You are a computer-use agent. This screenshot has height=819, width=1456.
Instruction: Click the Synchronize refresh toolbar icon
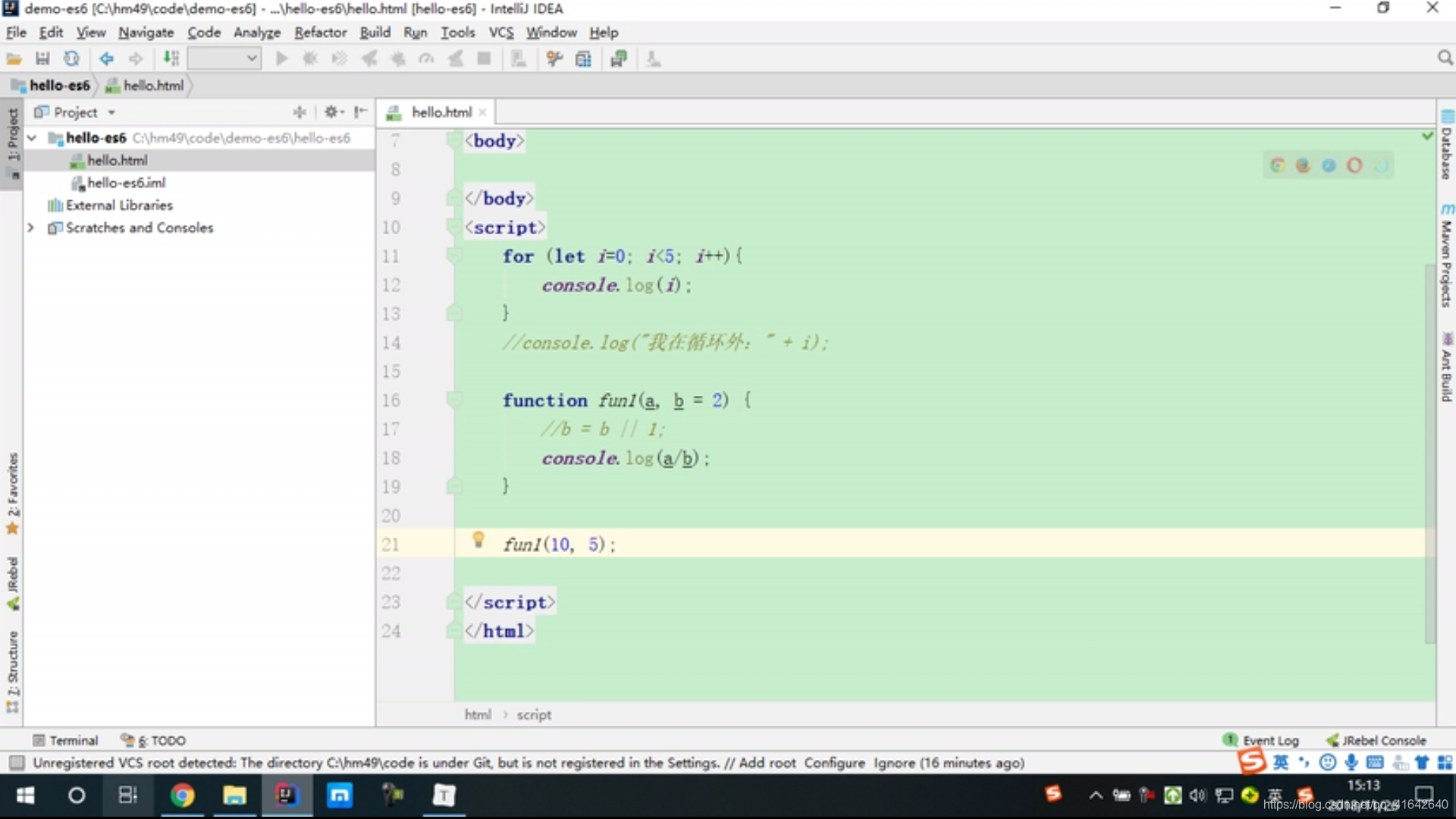click(x=71, y=59)
